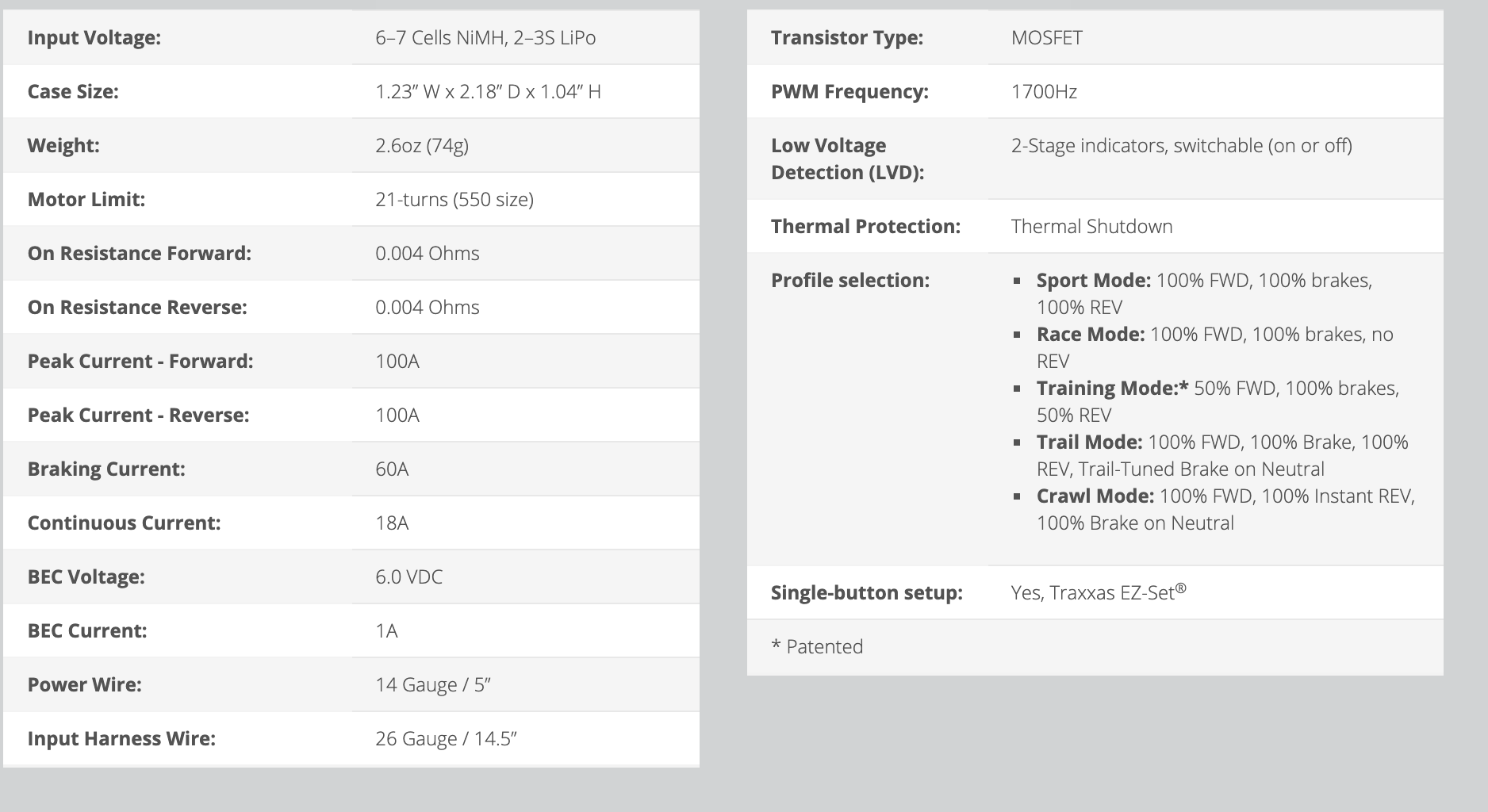Select the Braking Current 60A value

point(392,469)
